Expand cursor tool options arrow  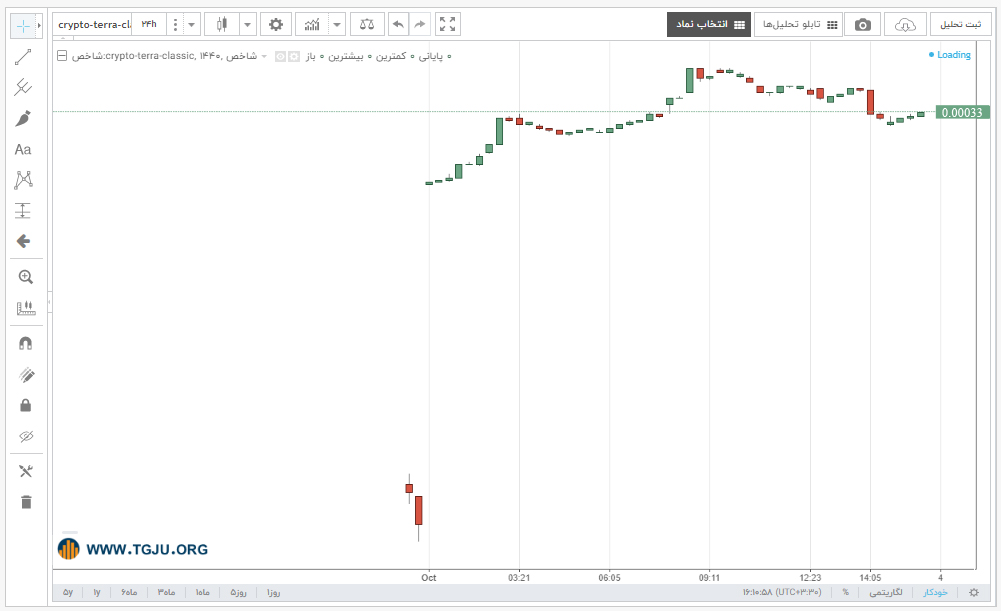(39, 26)
